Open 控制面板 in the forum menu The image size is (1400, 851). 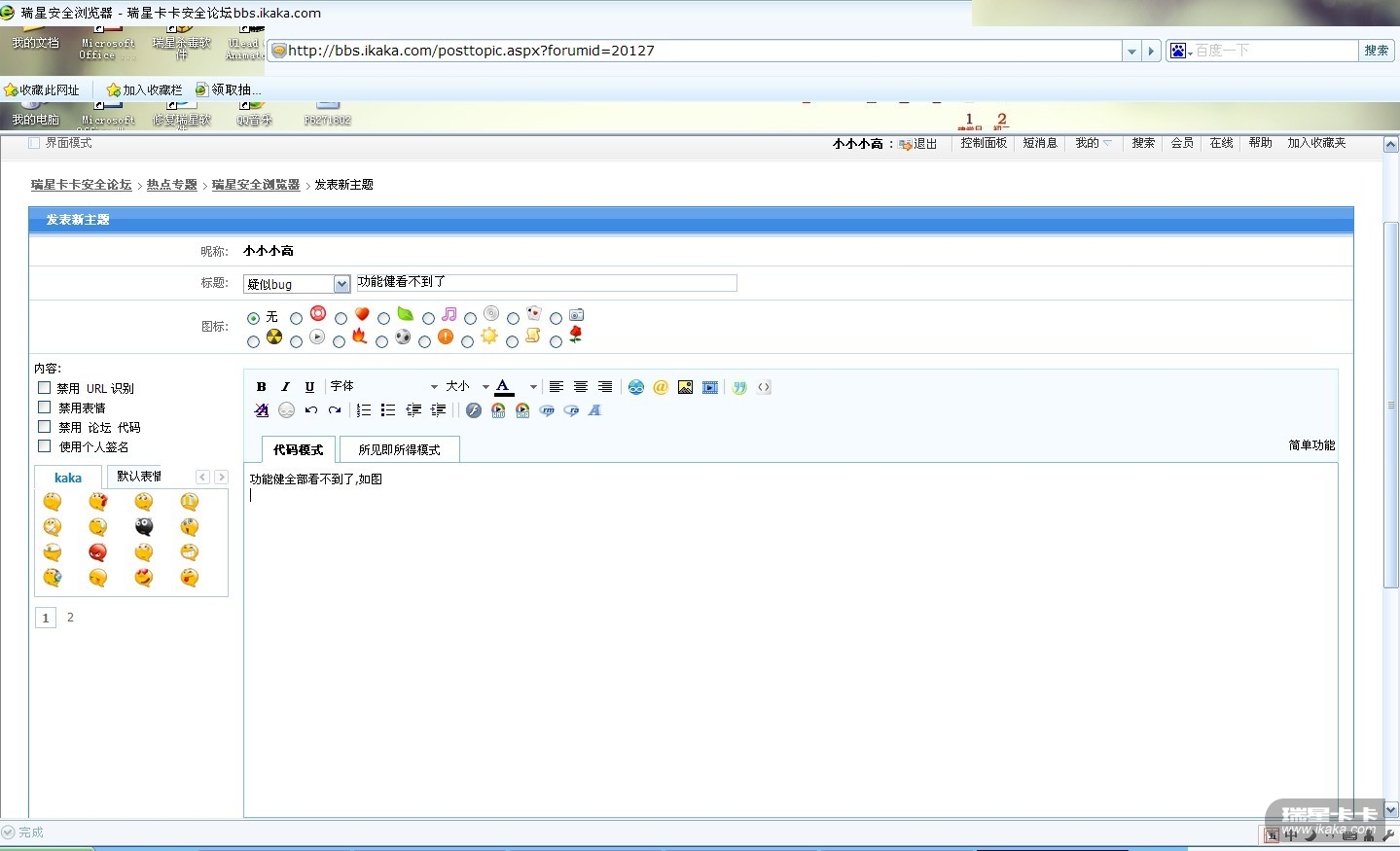(x=984, y=143)
